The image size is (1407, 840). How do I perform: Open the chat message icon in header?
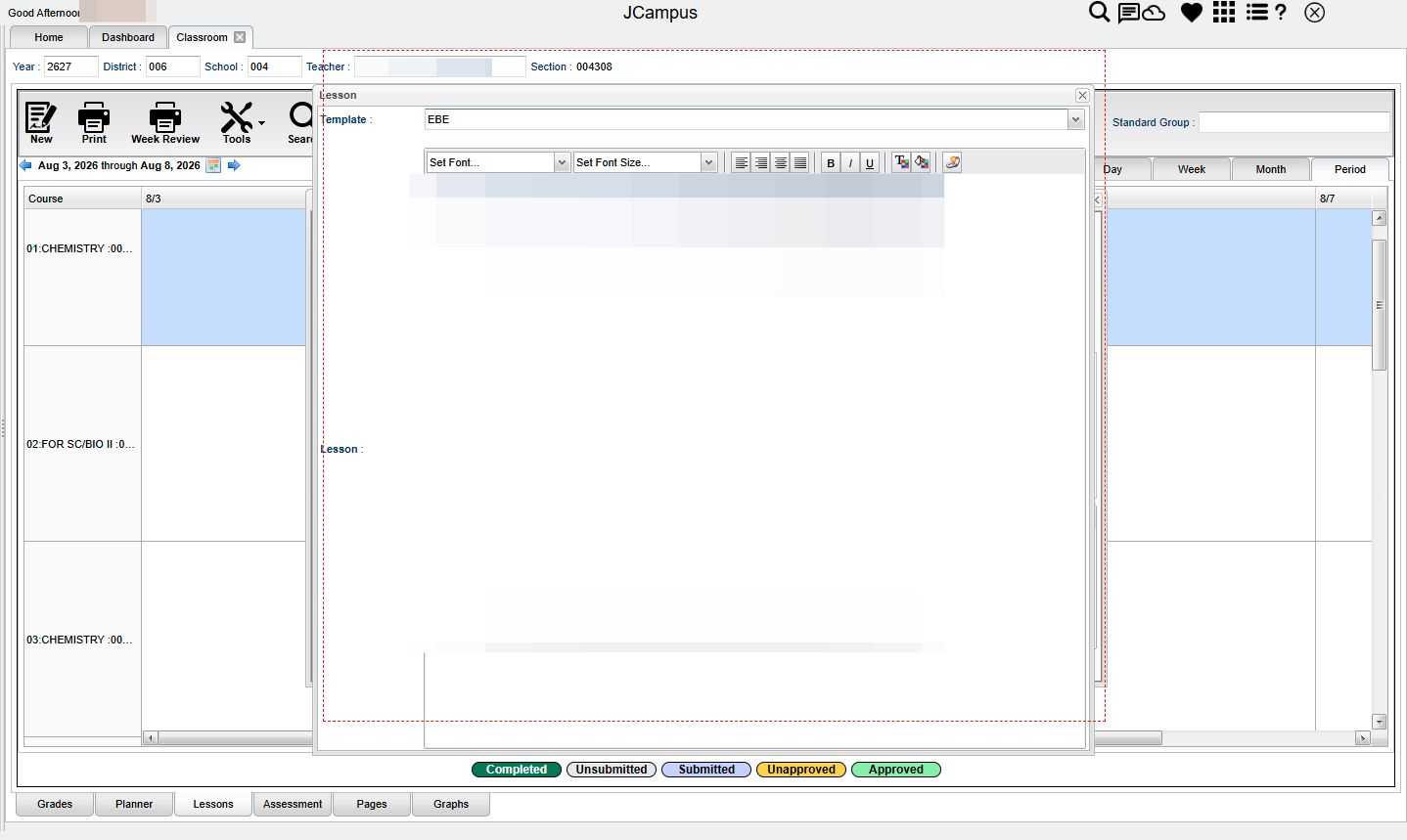coord(1129,13)
